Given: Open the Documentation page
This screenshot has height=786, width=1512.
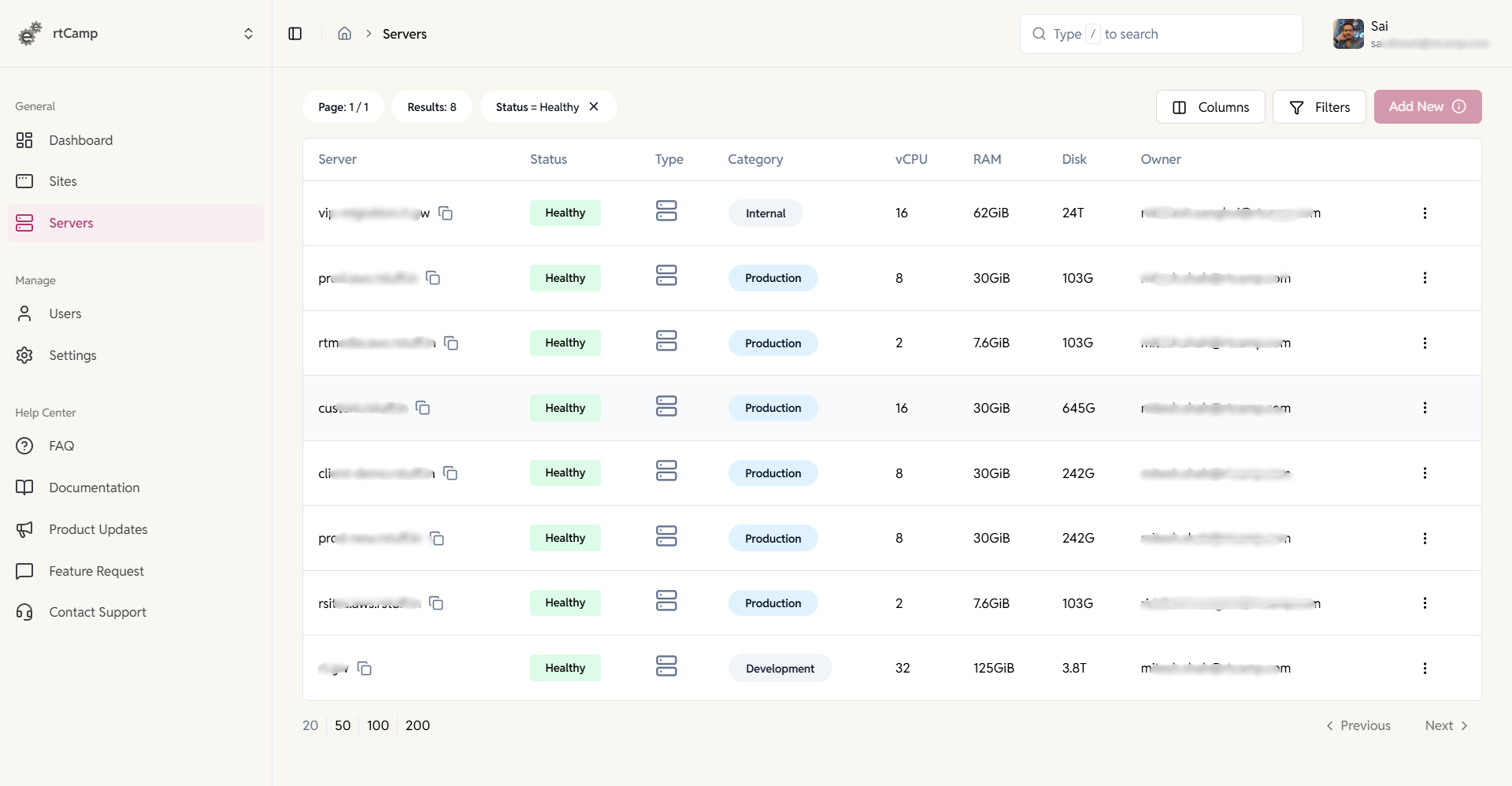Looking at the screenshot, I should (94, 488).
